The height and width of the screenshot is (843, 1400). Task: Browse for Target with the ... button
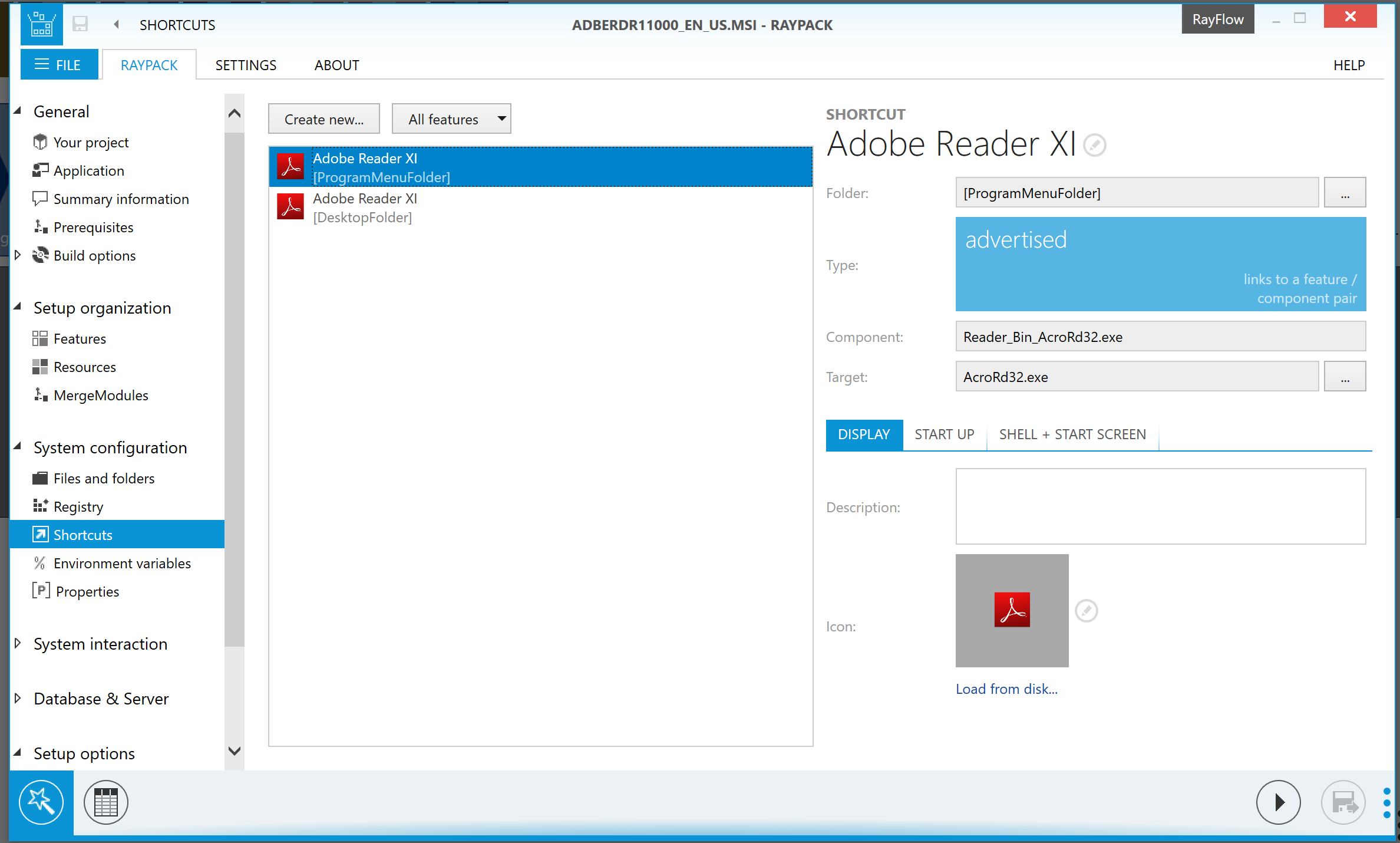[x=1345, y=377]
